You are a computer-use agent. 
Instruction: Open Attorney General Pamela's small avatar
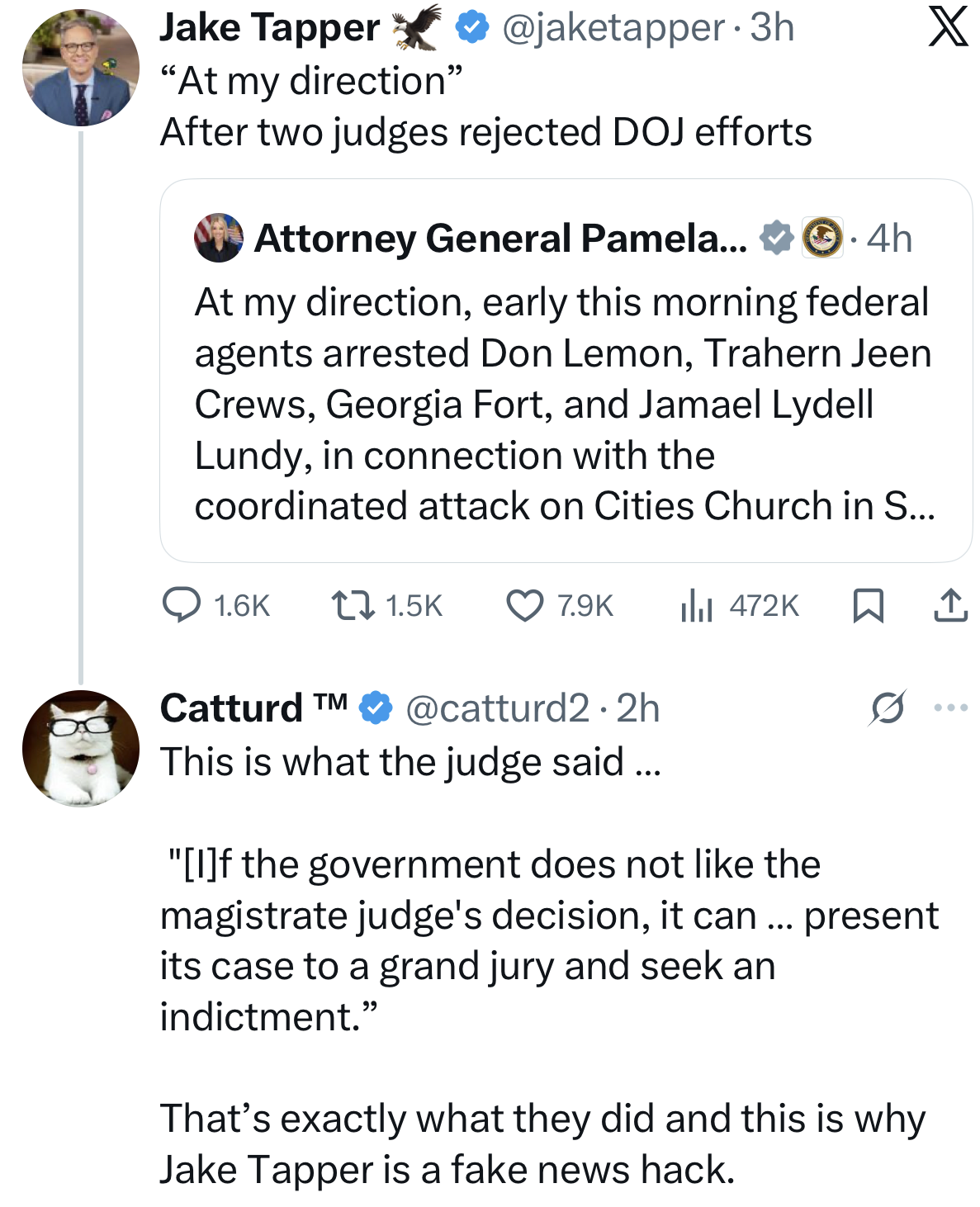click(x=219, y=238)
